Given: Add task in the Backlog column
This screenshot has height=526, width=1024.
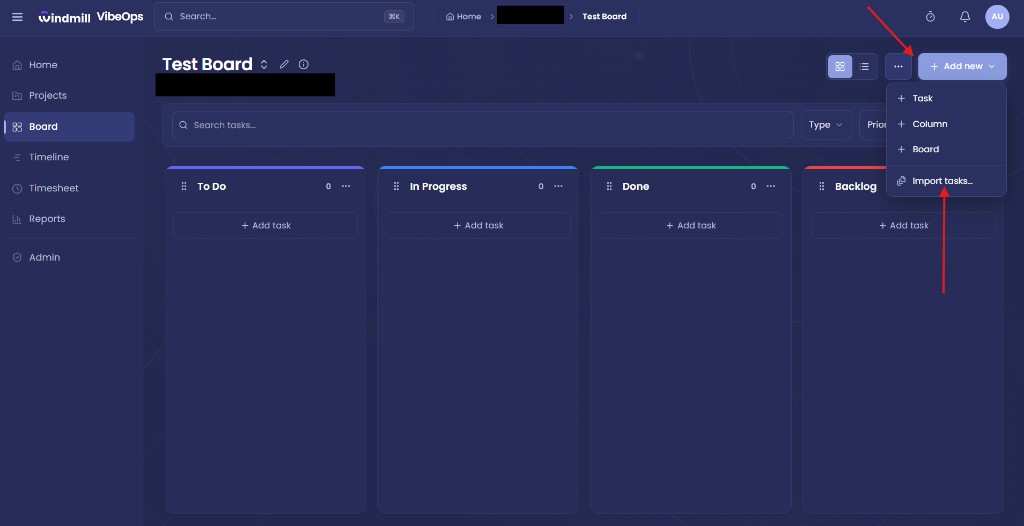Looking at the screenshot, I should (903, 225).
